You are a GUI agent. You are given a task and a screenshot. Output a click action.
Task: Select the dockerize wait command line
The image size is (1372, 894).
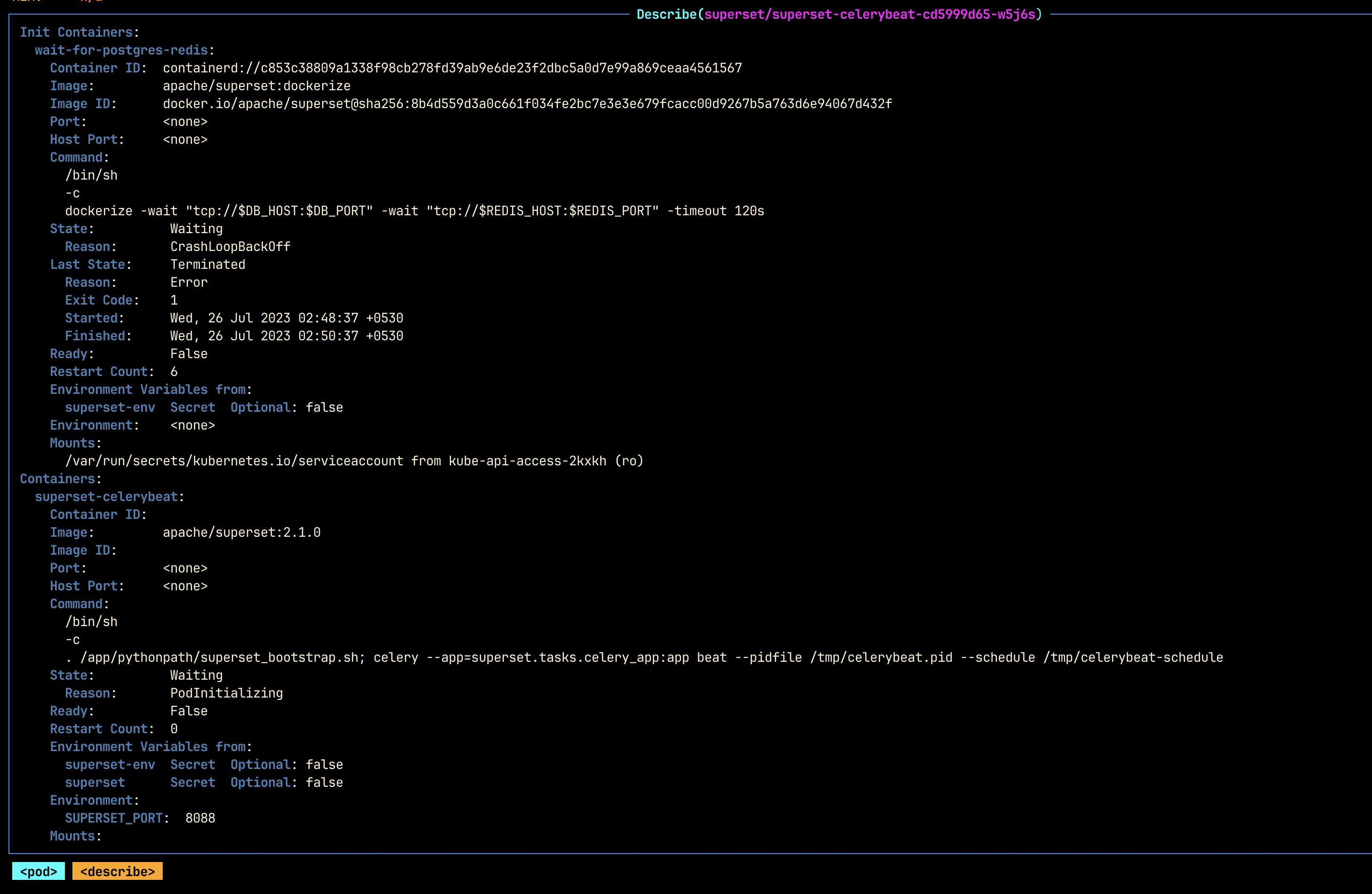(415, 211)
